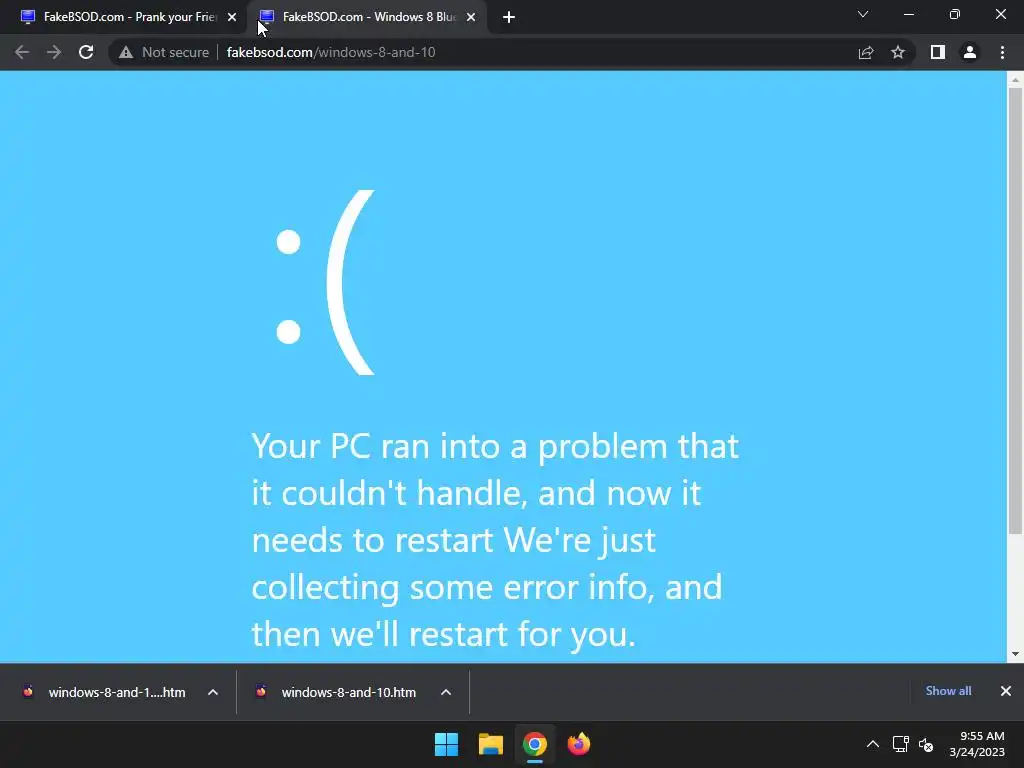Expand options for windows-8-and-1....htm download
This screenshot has height=768, width=1024.
[213, 692]
